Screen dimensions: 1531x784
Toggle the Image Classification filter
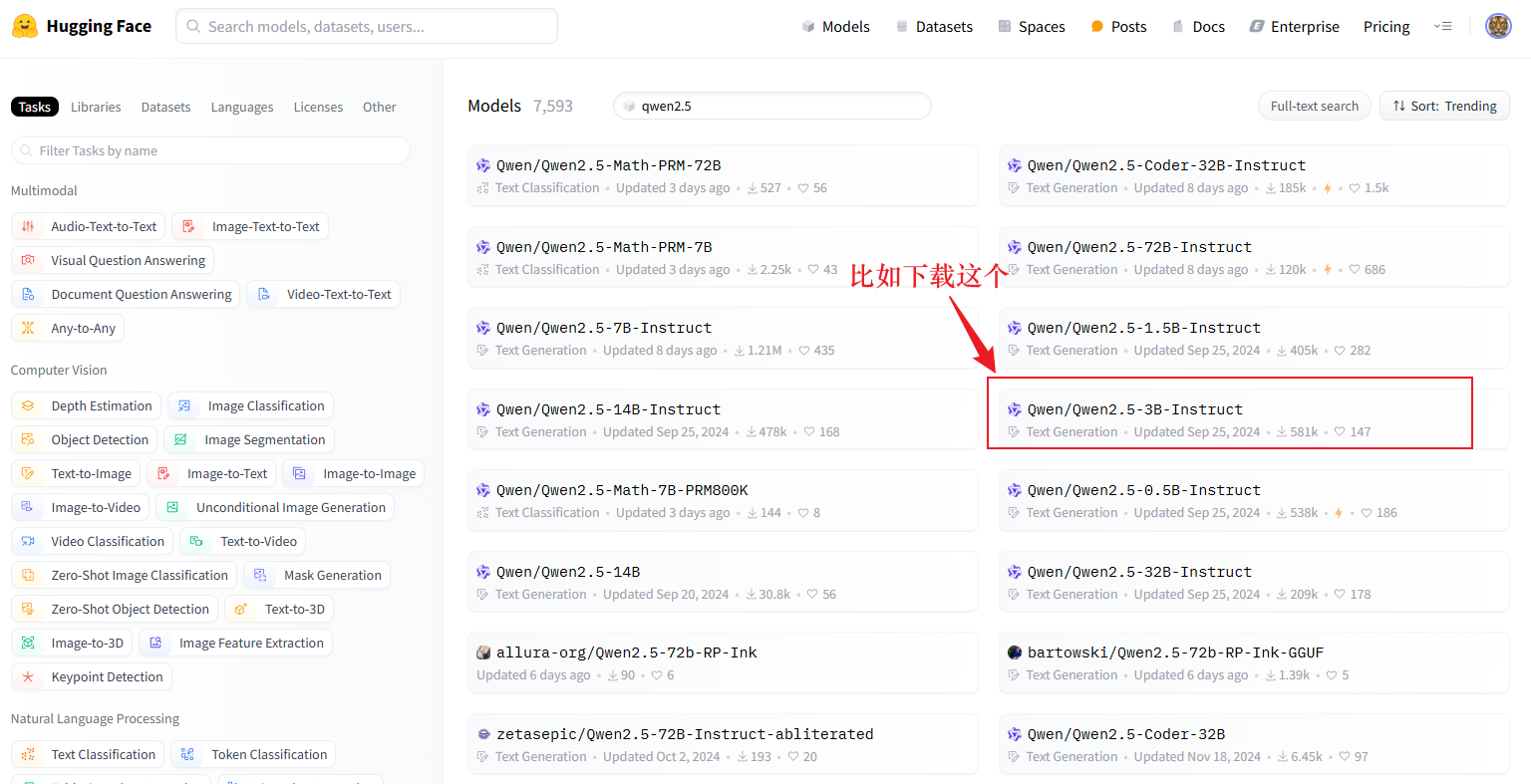250,405
